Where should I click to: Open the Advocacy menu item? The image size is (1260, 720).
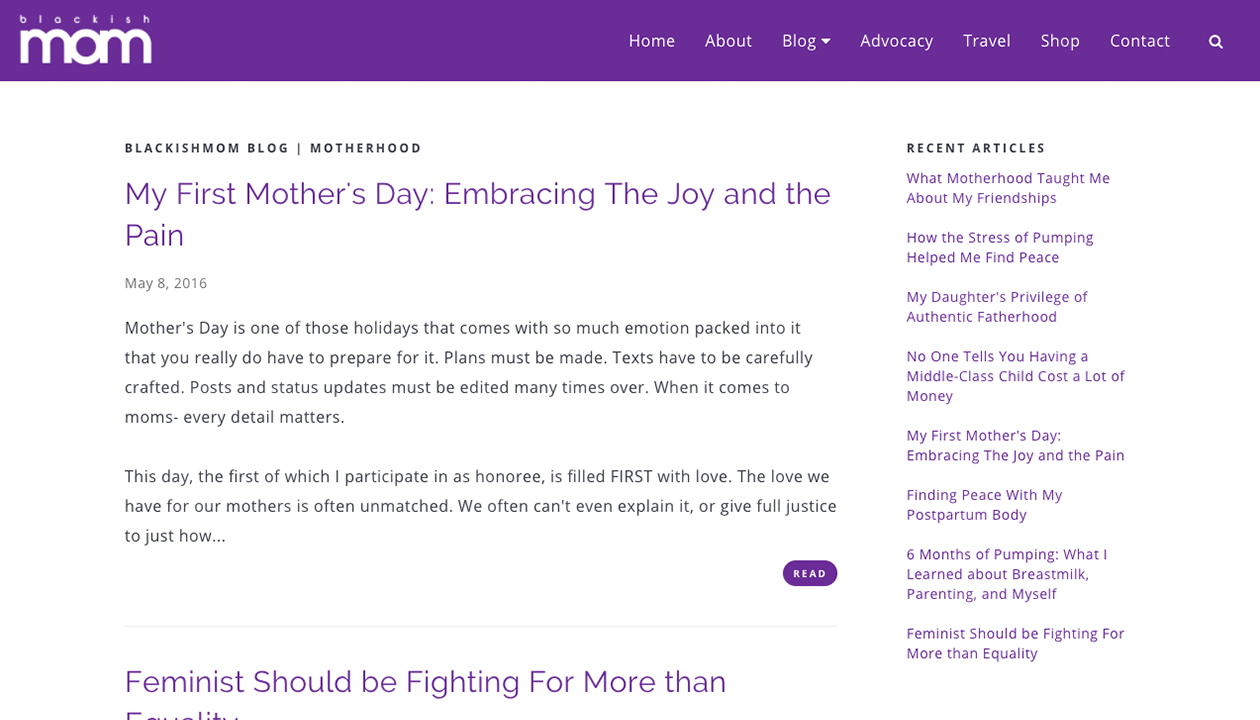(x=896, y=41)
